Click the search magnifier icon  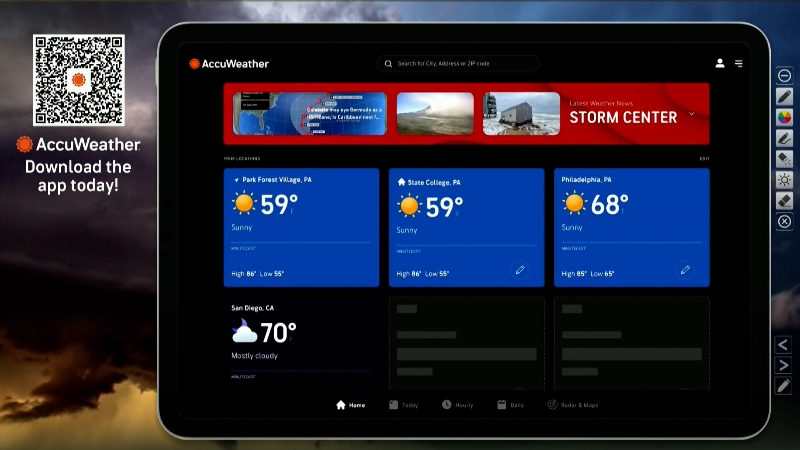point(388,64)
